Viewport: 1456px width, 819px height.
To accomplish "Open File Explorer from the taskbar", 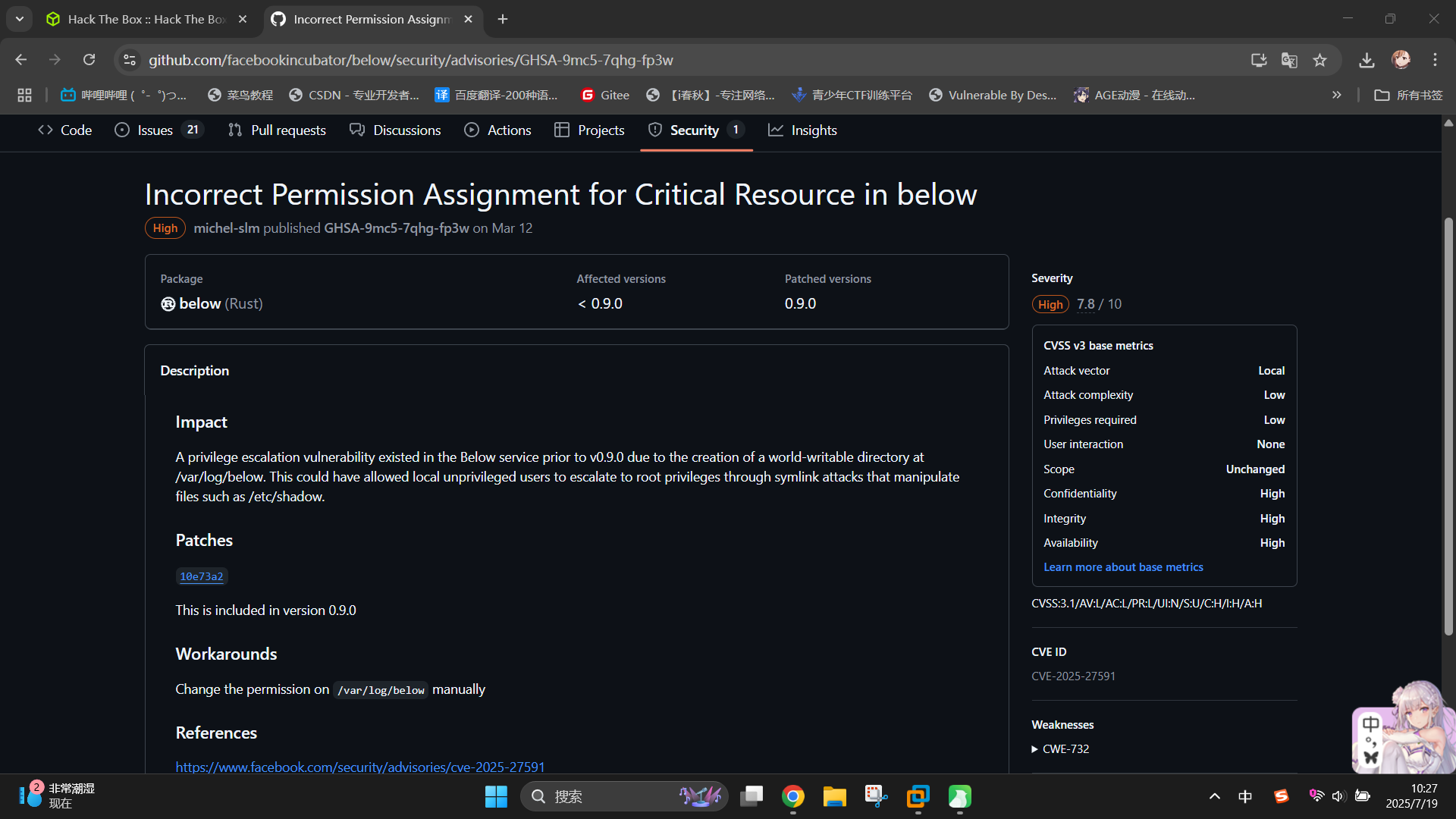I will tap(834, 796).
